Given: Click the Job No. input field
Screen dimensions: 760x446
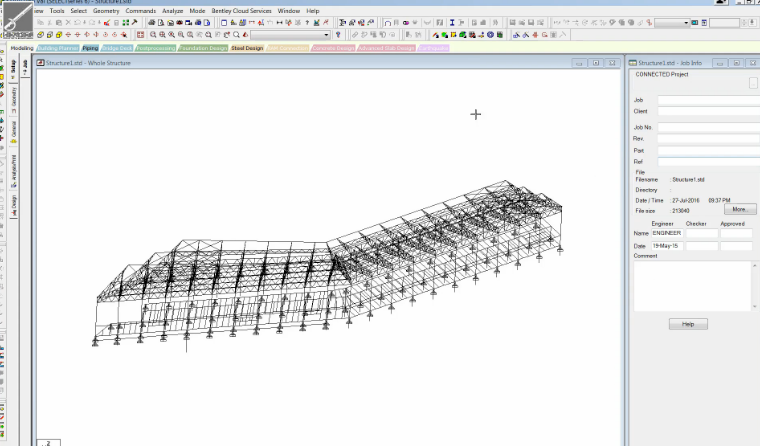Looking at the screenshot, I should point(709,127).
